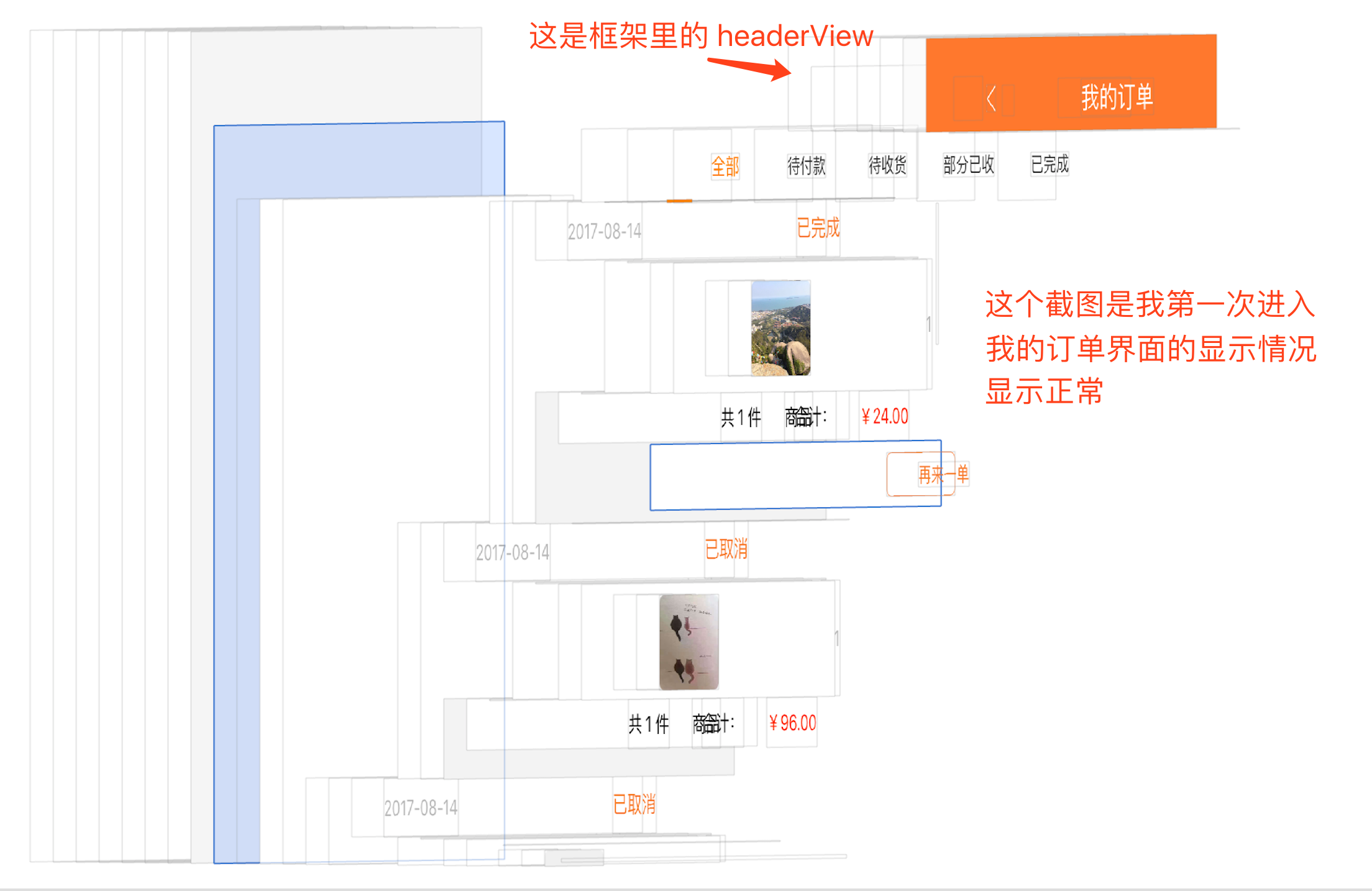The image size is (1372, 891).
Task: Select the 全部 tab
Action: pos(725,167)
